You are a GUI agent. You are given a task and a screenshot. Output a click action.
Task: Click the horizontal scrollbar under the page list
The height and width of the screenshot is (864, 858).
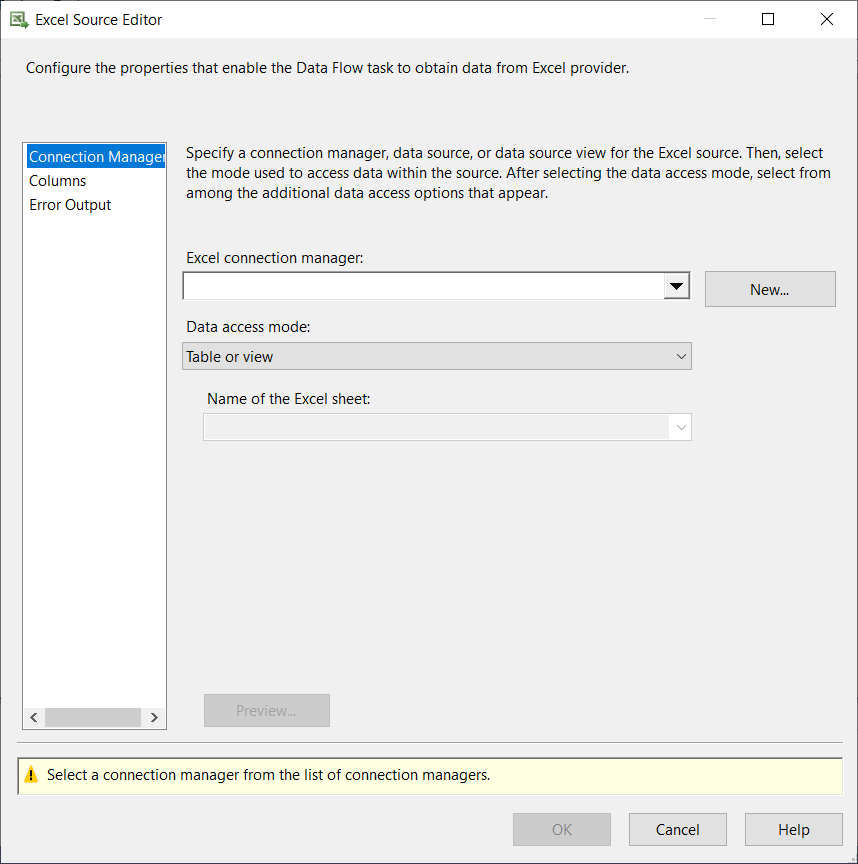pos(93,717)
